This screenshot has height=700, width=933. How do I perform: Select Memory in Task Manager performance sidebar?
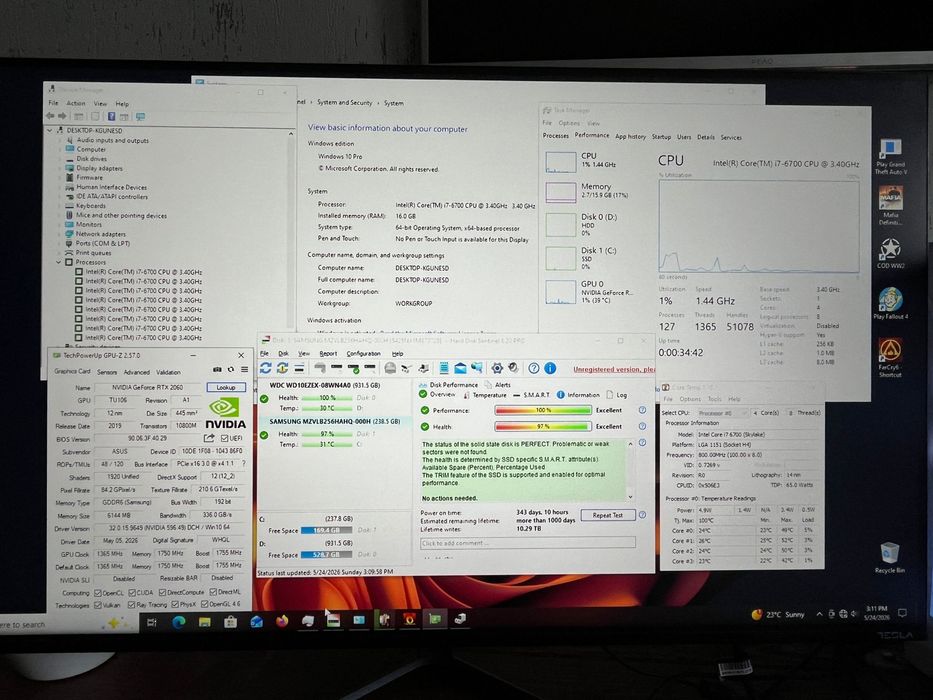(597, 190)
